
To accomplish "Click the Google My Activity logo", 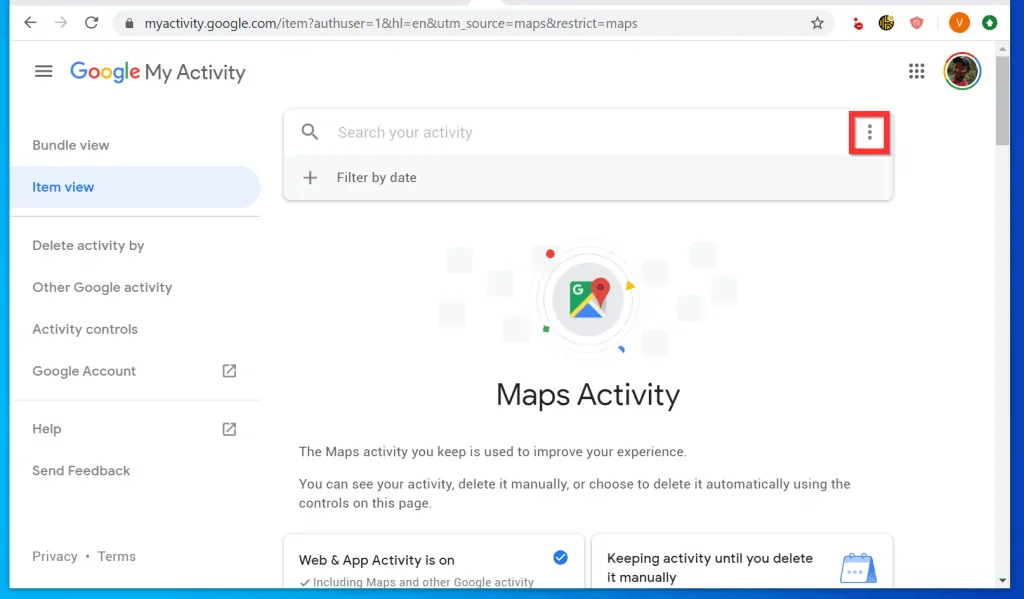I will click(x=157, y=72).
